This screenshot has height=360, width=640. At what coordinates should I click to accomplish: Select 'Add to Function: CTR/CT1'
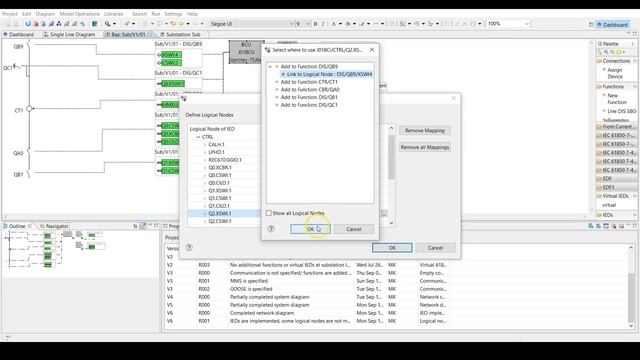[x=309, y=82]
